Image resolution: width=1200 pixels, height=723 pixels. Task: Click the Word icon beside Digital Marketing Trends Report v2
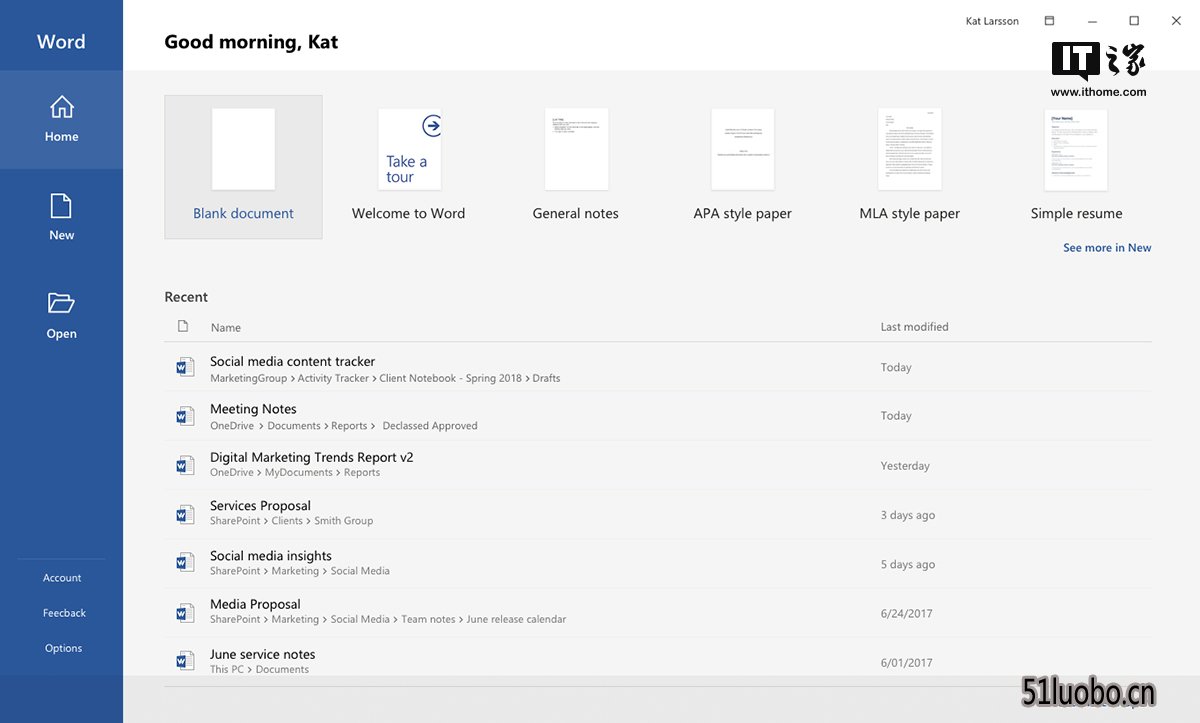click(x=185, y=464)
